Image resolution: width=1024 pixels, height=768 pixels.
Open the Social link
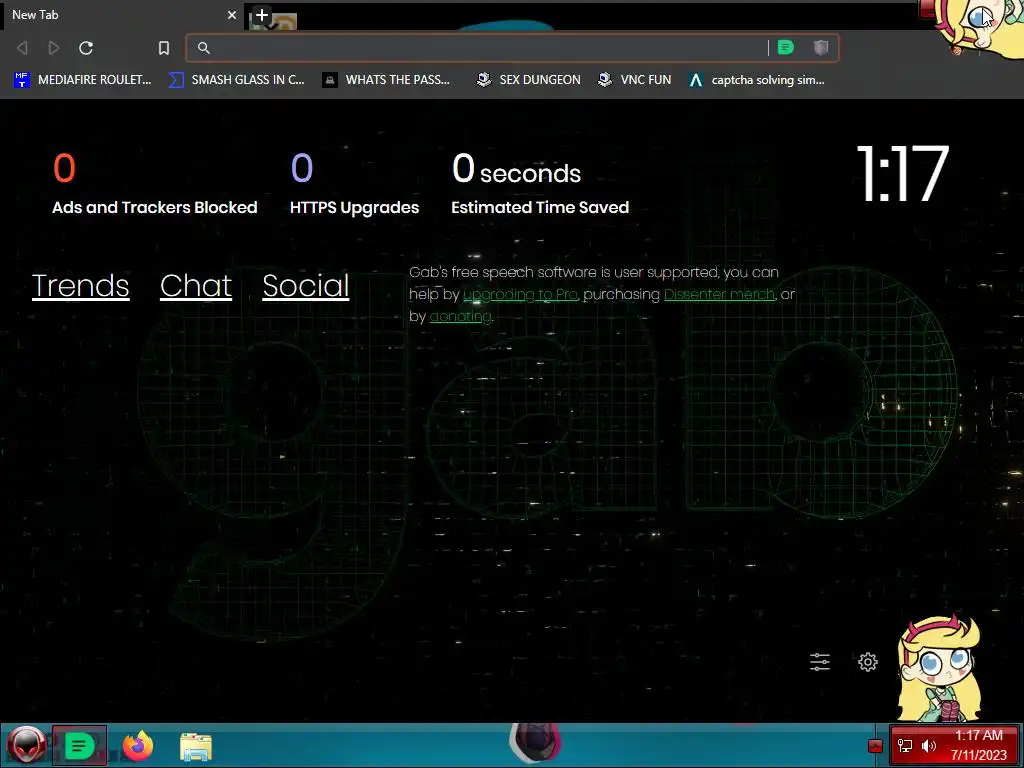(x=306, y=285)
